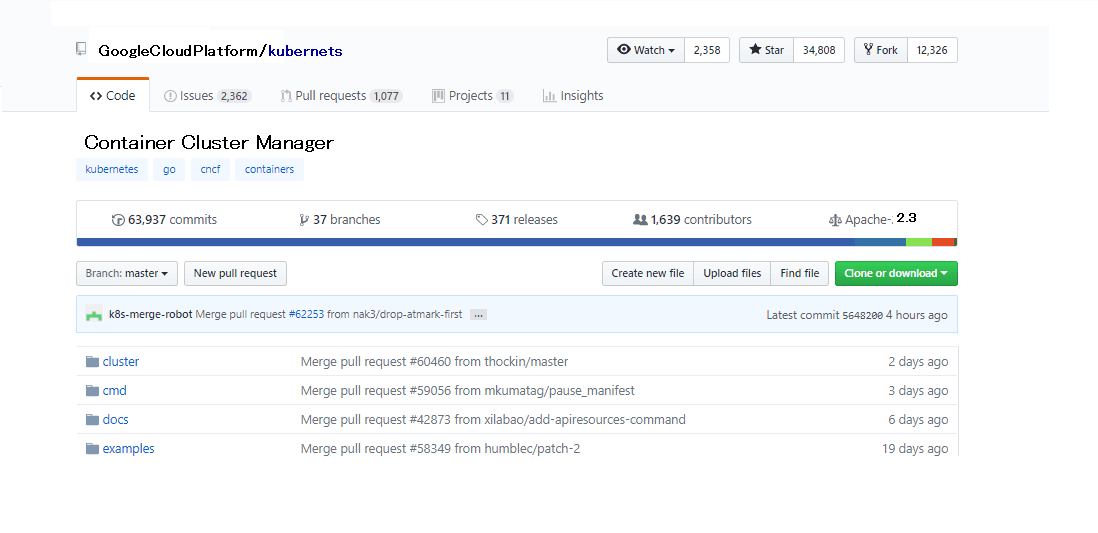Click the red language bar segment

coord(943,242)
